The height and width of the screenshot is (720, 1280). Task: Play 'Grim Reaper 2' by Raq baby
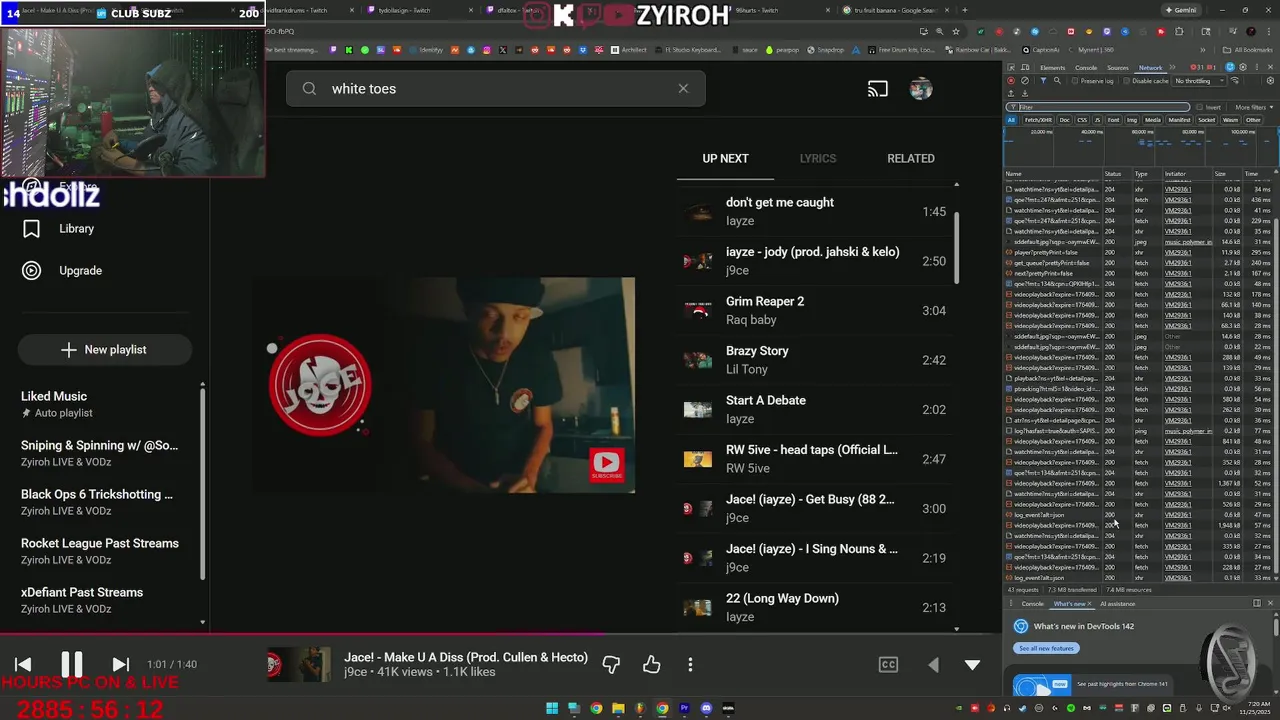[x=815, y=310]
